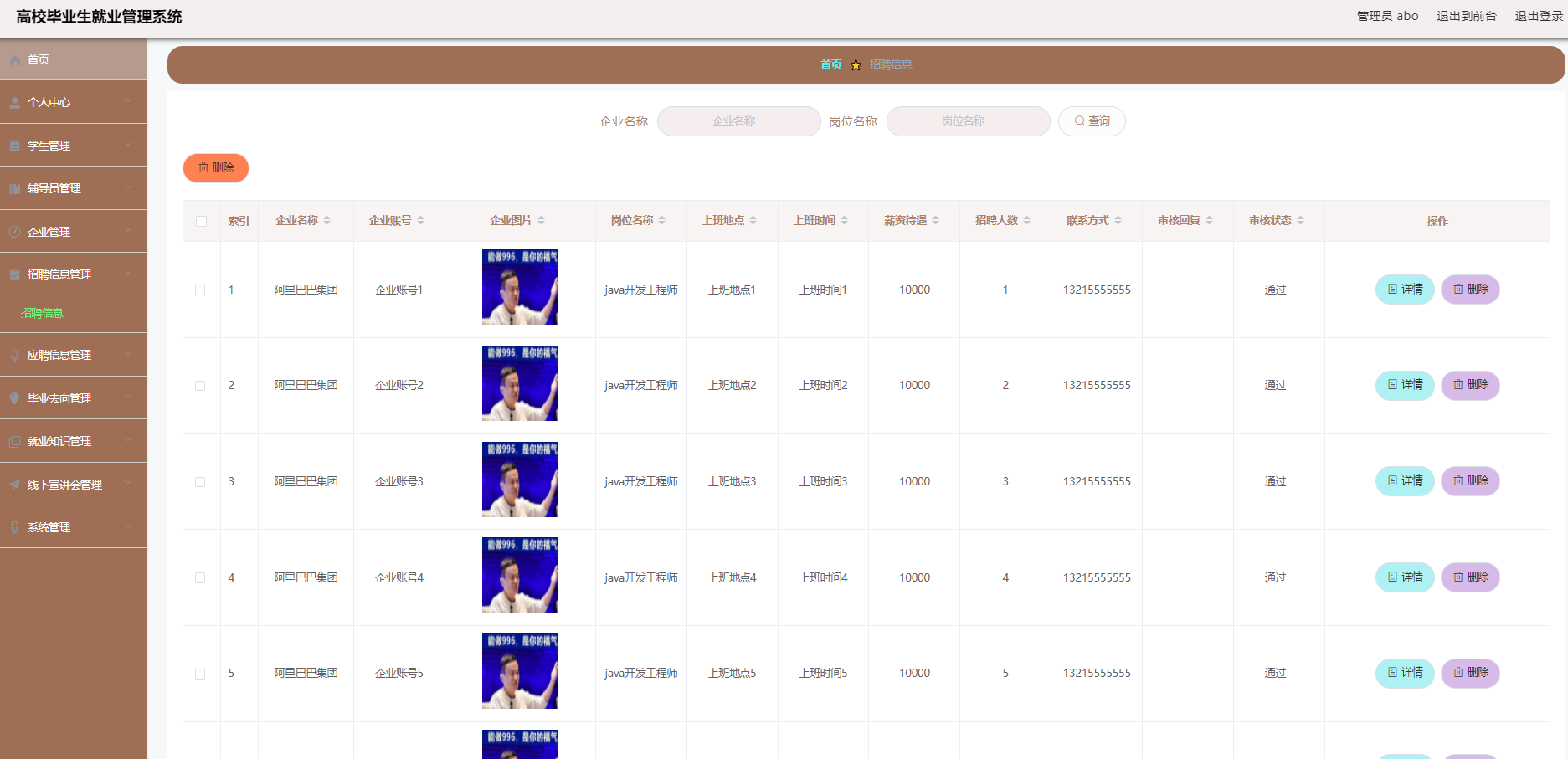This screenshot has width=1568, height=759.
Task: Check the checkbox for row 5
Action: pyautogui.click(x=200, y=674)
